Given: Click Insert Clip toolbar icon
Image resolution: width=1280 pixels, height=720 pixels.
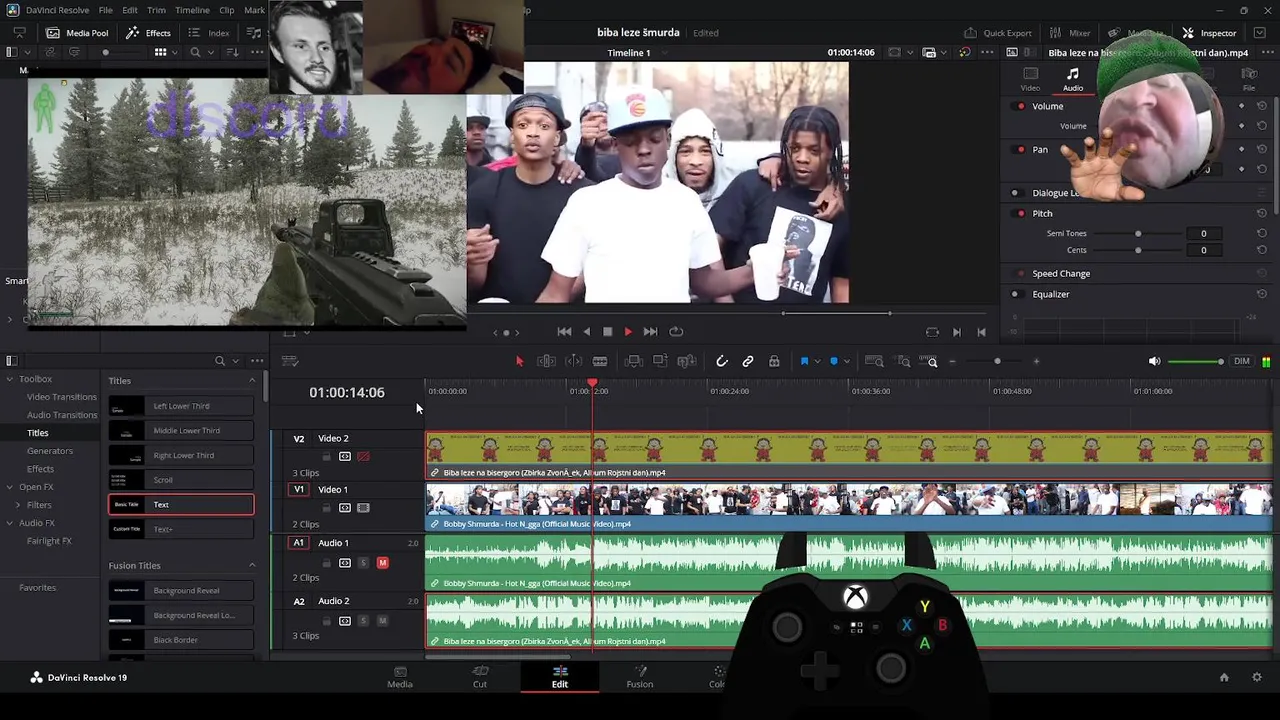Looking at the screenshot, I should 633,361.
